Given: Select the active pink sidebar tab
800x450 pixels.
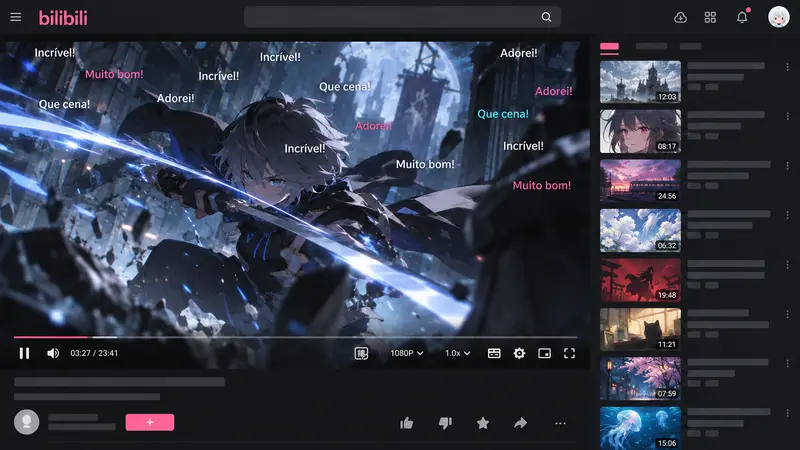Looking at the screenshot, I should tap(609, 47).
